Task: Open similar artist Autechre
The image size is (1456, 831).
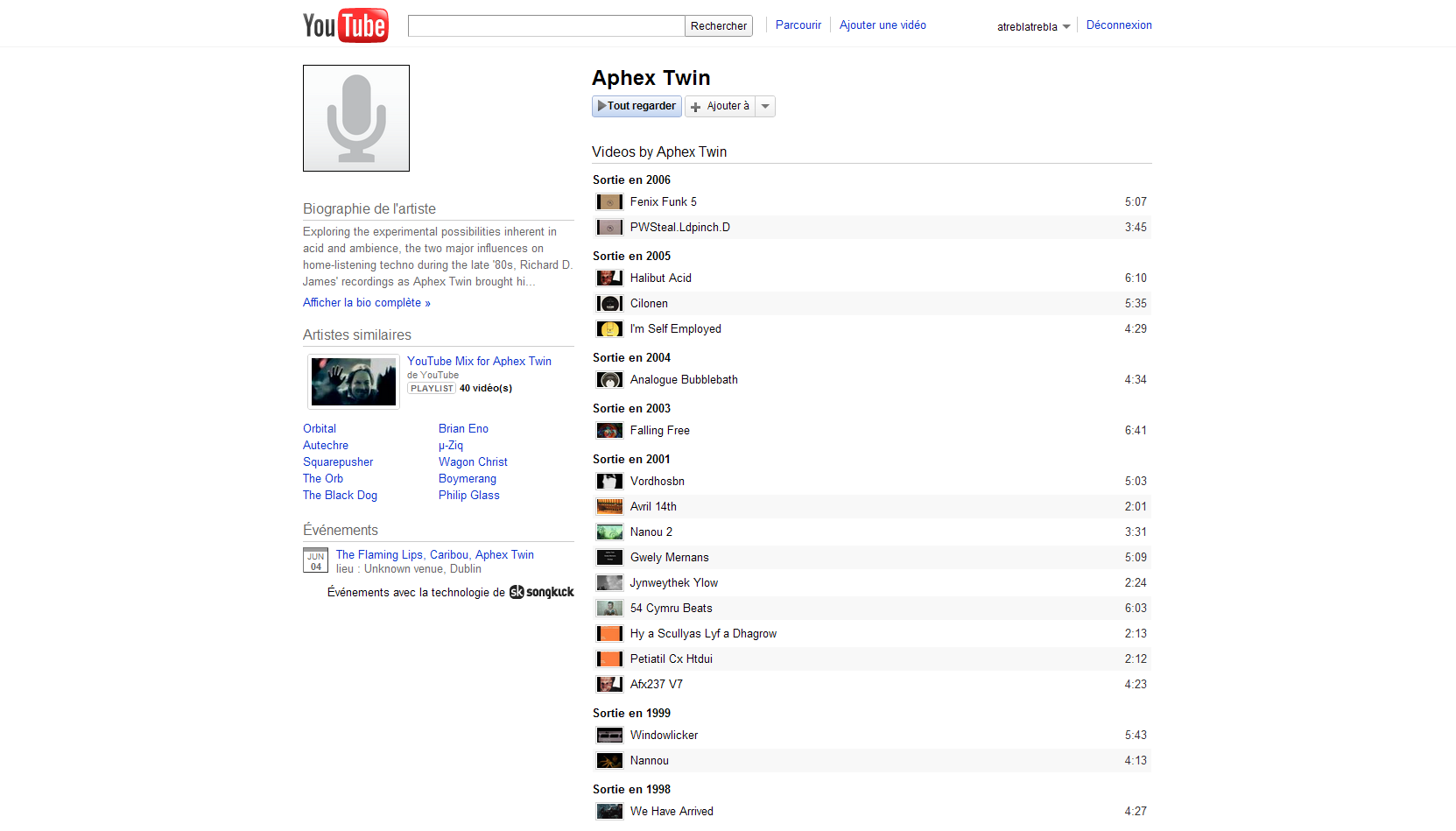Action: (326, 446)
